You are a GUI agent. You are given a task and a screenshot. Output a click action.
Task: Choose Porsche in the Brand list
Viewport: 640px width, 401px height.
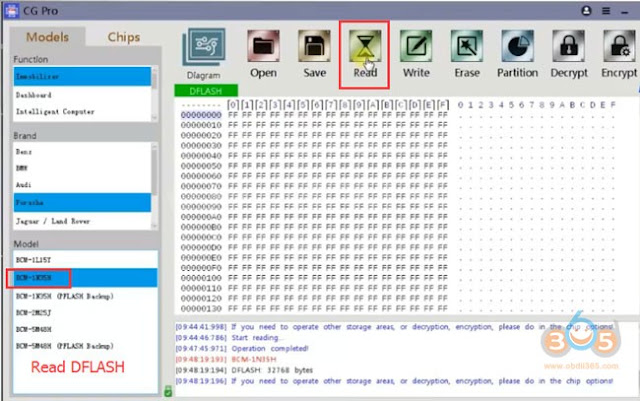82,203
